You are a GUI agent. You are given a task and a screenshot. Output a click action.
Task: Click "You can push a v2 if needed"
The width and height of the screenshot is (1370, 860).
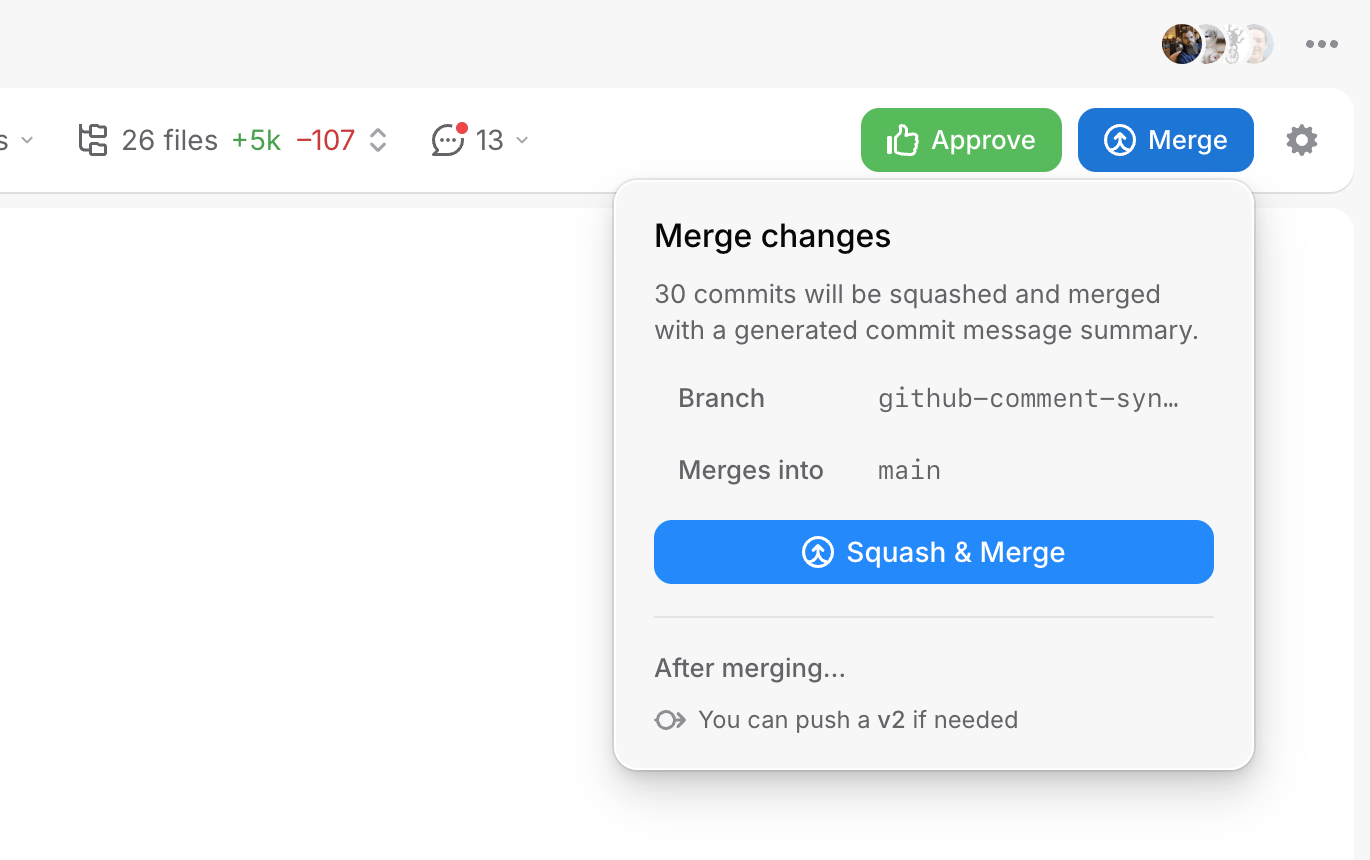coord(858,720)
